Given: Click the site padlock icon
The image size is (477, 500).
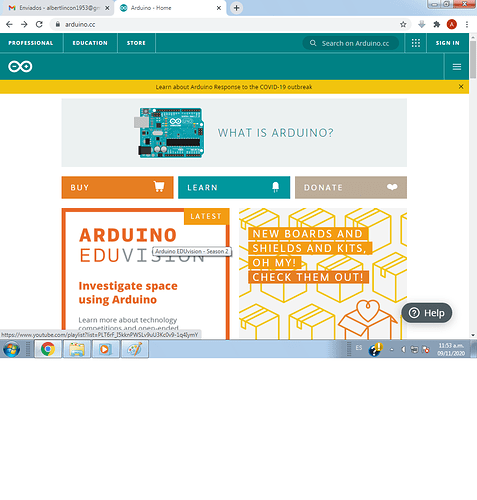Looking at the screenshot, I should (x=58, y=24).
